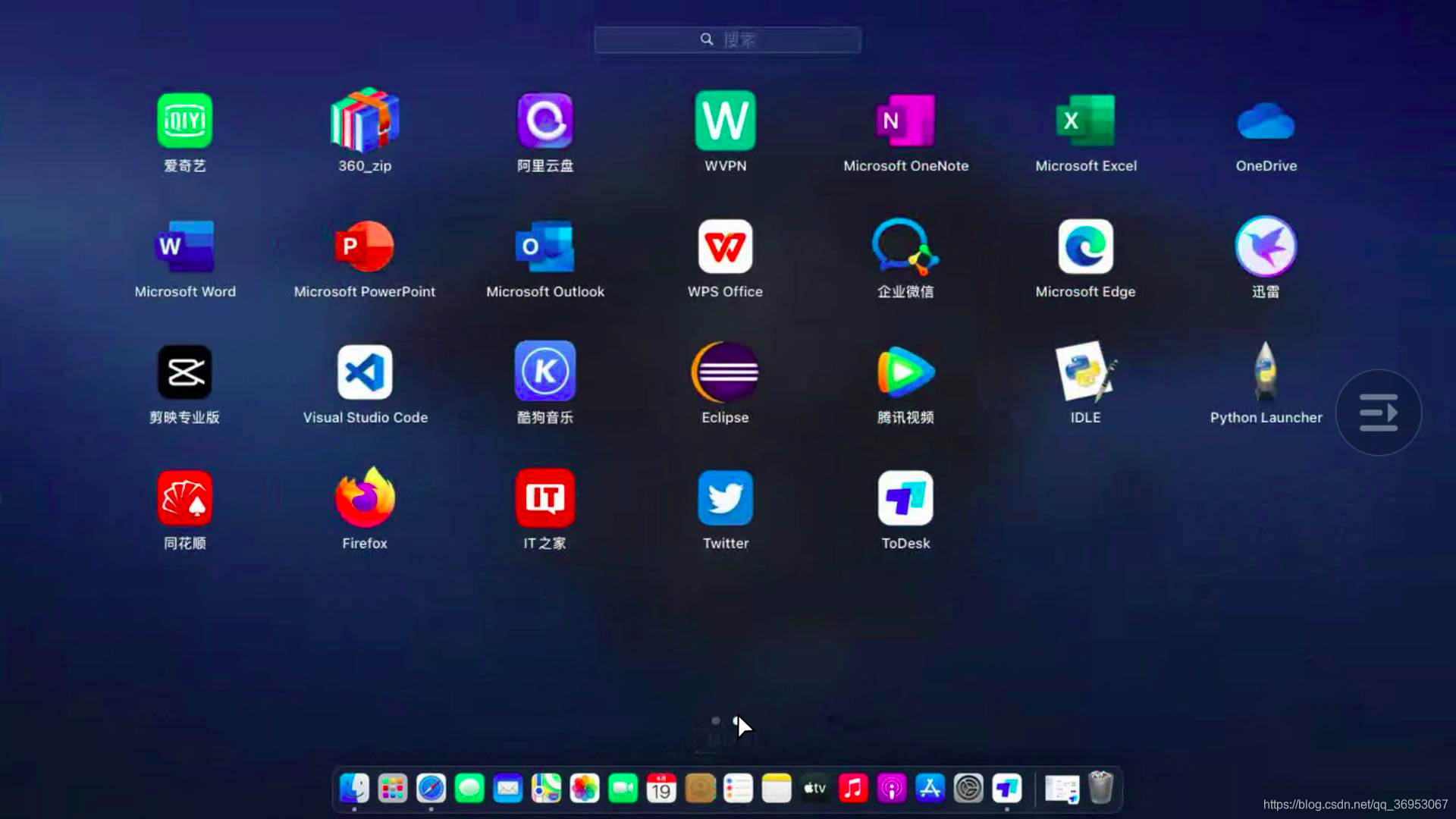Open Mail from the Dock

click(x=508, y=789)
